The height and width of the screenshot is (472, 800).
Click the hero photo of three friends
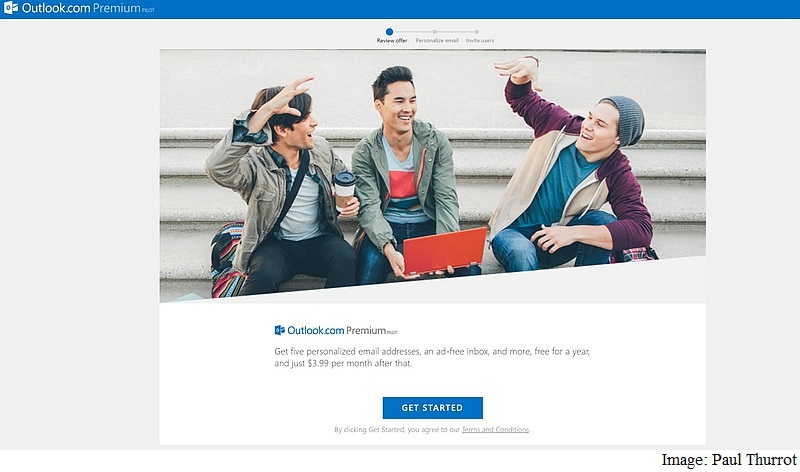[x=433, y=176]
